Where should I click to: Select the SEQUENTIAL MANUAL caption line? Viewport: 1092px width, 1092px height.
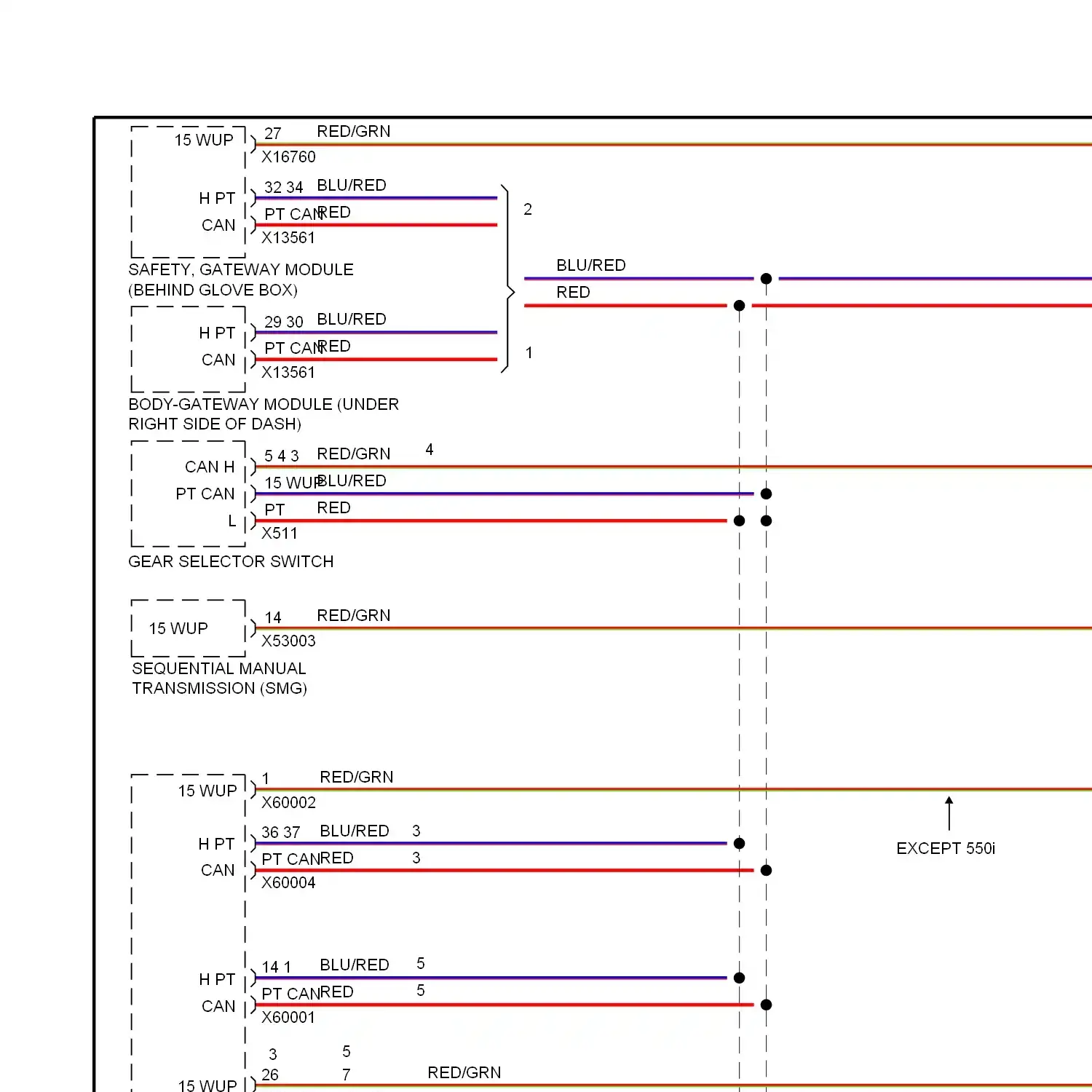[x=219, y=668]
